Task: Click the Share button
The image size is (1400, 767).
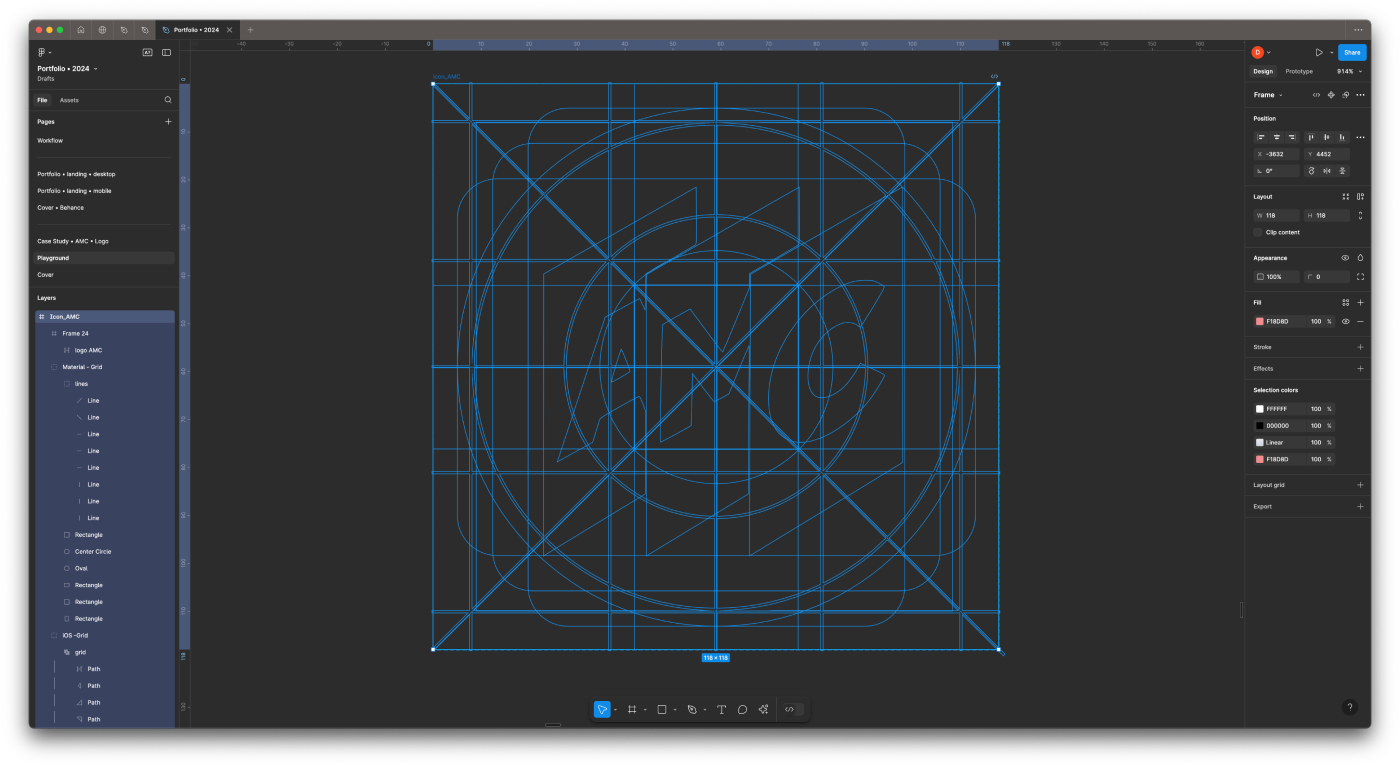Action: pos(1352,52)
